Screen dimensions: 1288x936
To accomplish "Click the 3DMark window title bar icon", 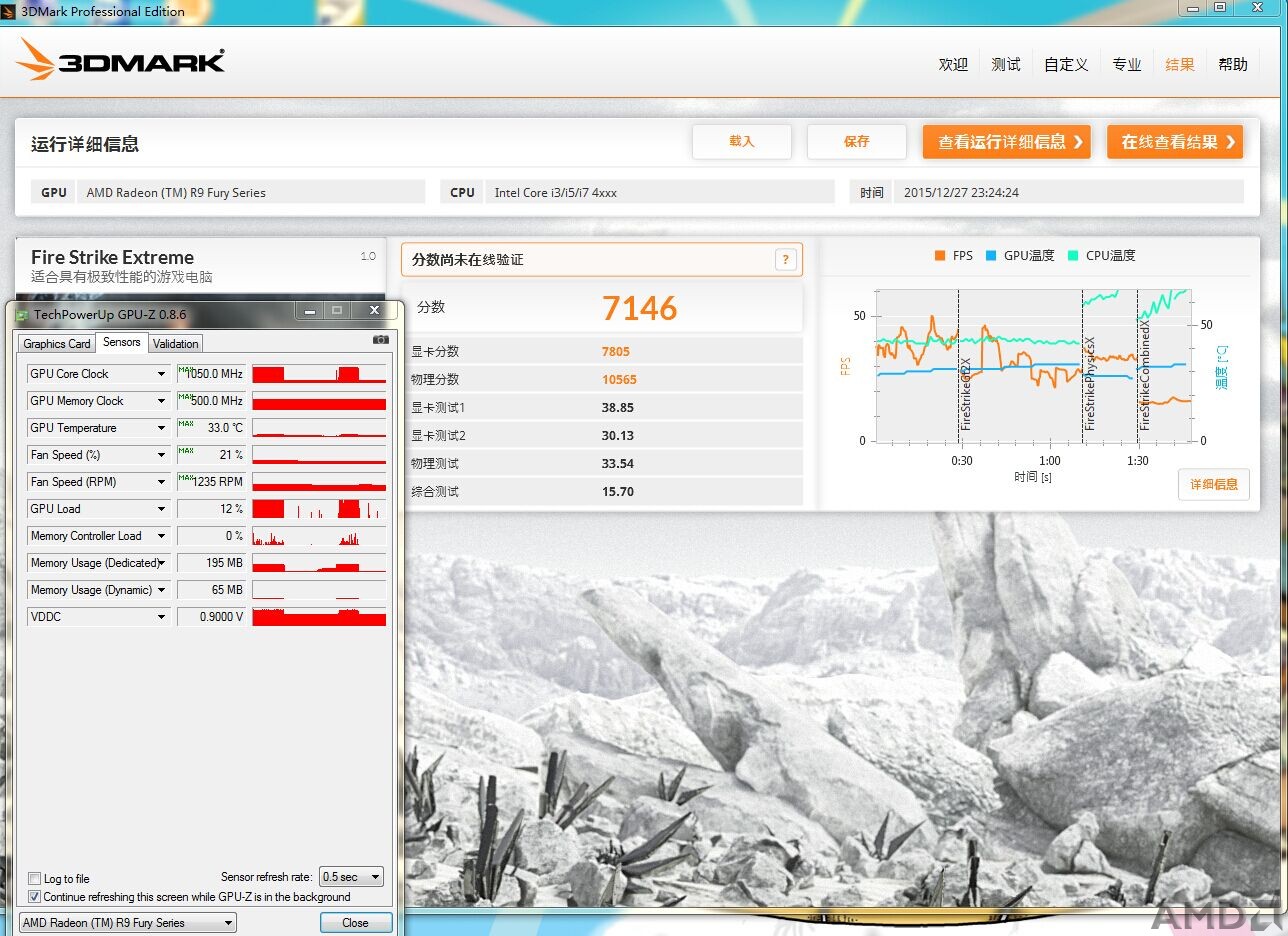I will (9, 11).
